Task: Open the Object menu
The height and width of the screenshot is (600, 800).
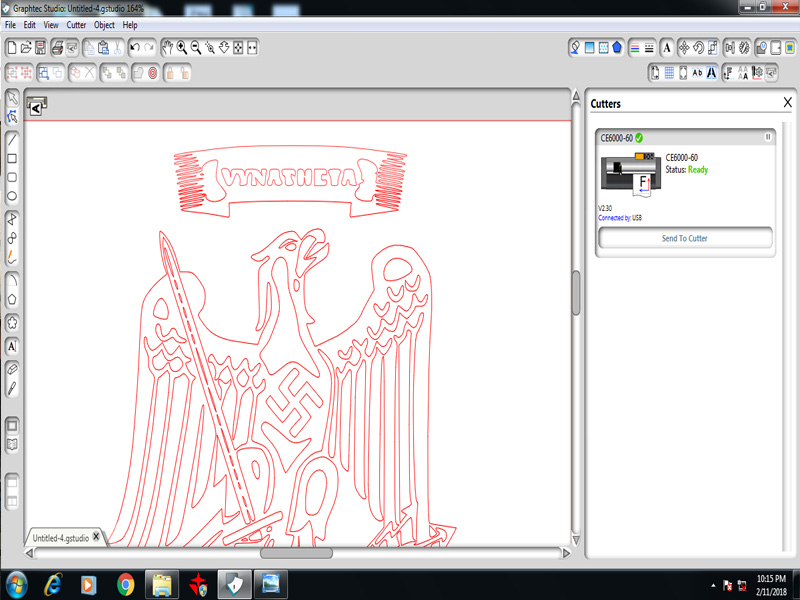Action: coord(104,25)
